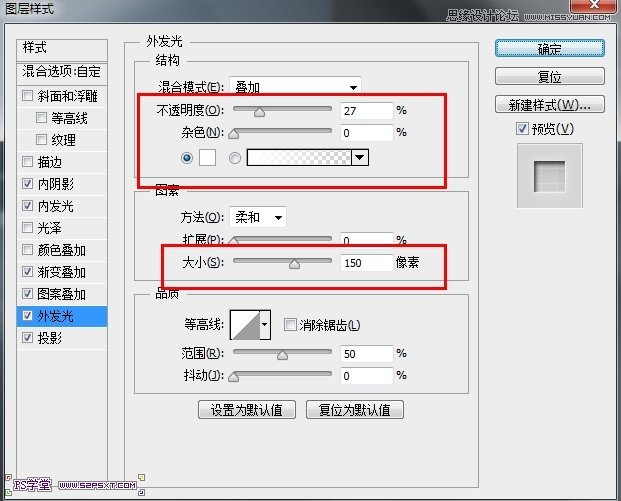Select the 内阴影 style entry

pos(62,184)
